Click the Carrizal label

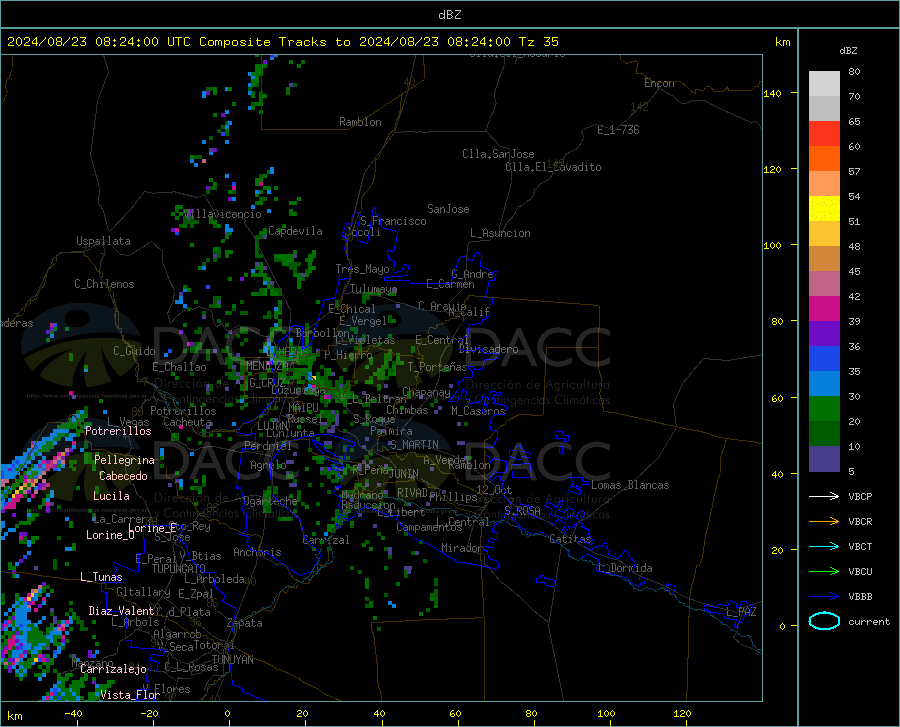[x=326, y=540]
